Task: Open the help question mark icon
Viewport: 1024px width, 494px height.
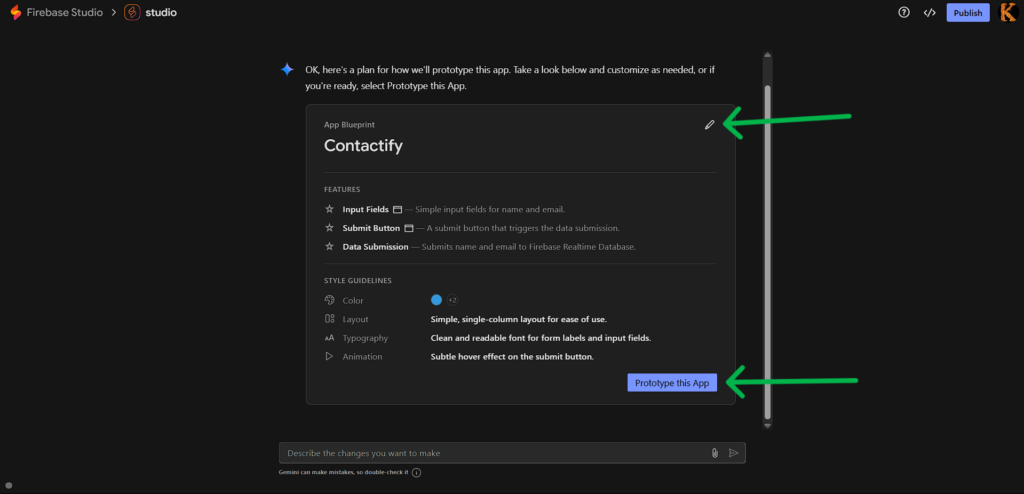Action: click(904, 12)
